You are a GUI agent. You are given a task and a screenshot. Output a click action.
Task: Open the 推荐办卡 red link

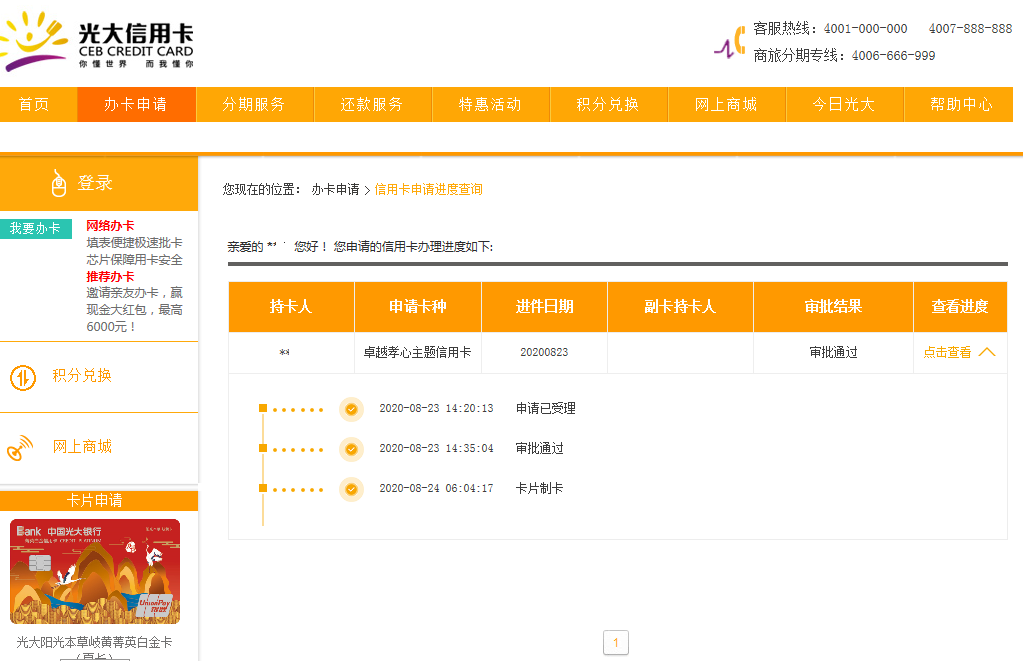[110, 277]
